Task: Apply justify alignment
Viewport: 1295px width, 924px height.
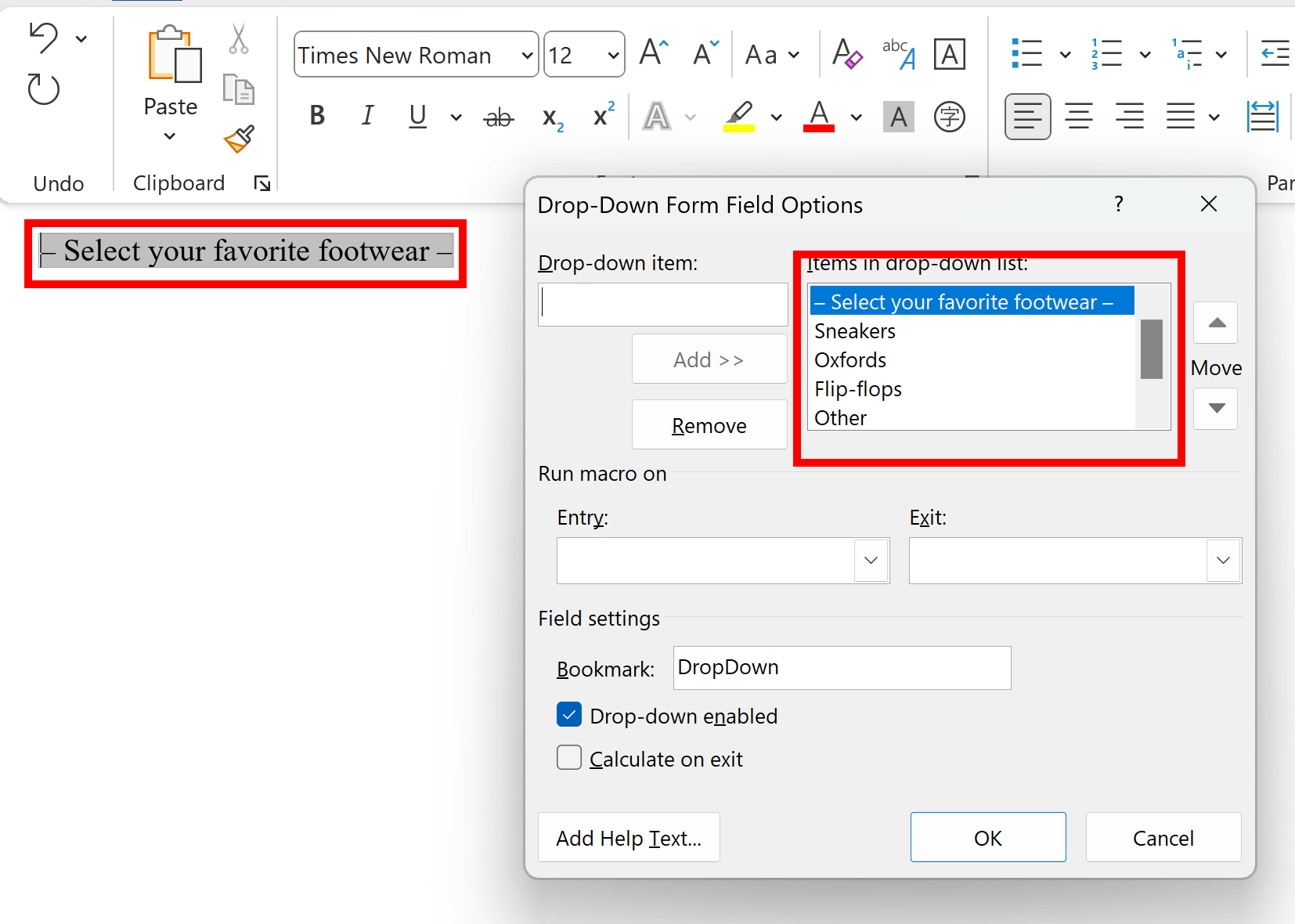Action: tap(1182, 116)
